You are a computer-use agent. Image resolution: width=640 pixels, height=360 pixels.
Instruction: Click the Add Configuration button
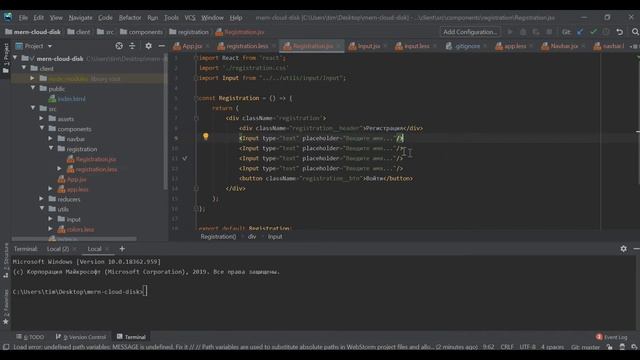tap(470, 32)
